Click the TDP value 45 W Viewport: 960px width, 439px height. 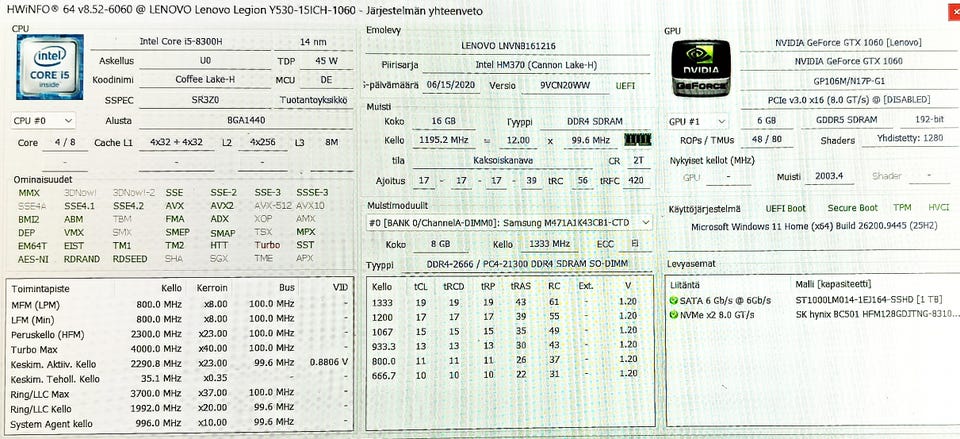click(x=326, y=61)
